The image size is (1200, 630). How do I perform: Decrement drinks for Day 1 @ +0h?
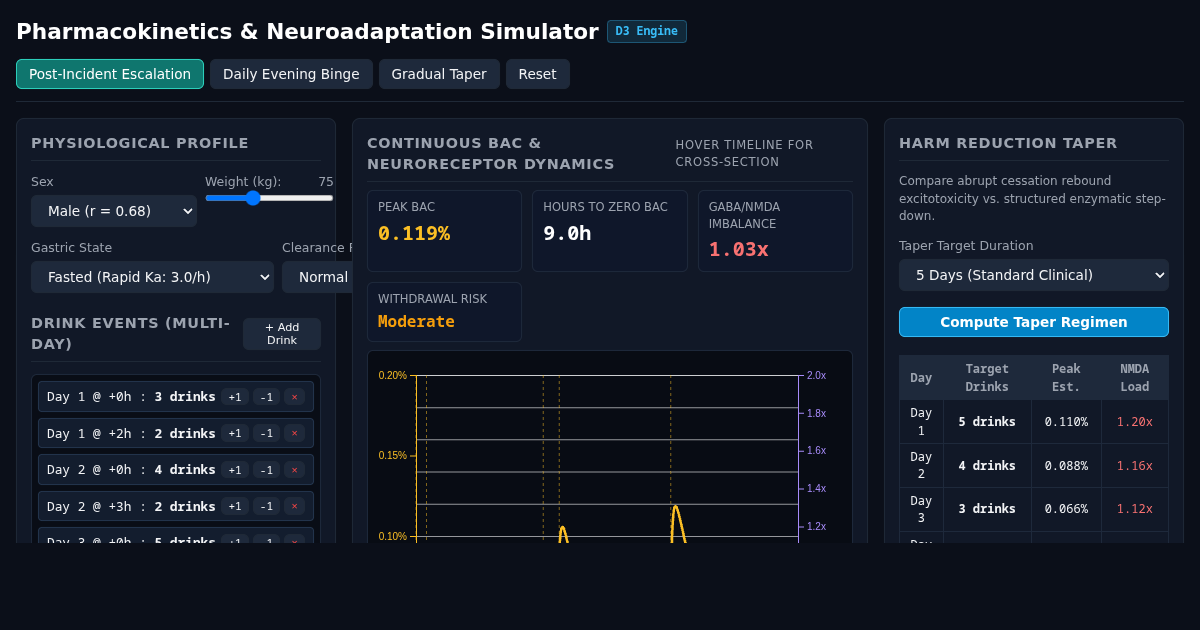click(x=266, y=397)
